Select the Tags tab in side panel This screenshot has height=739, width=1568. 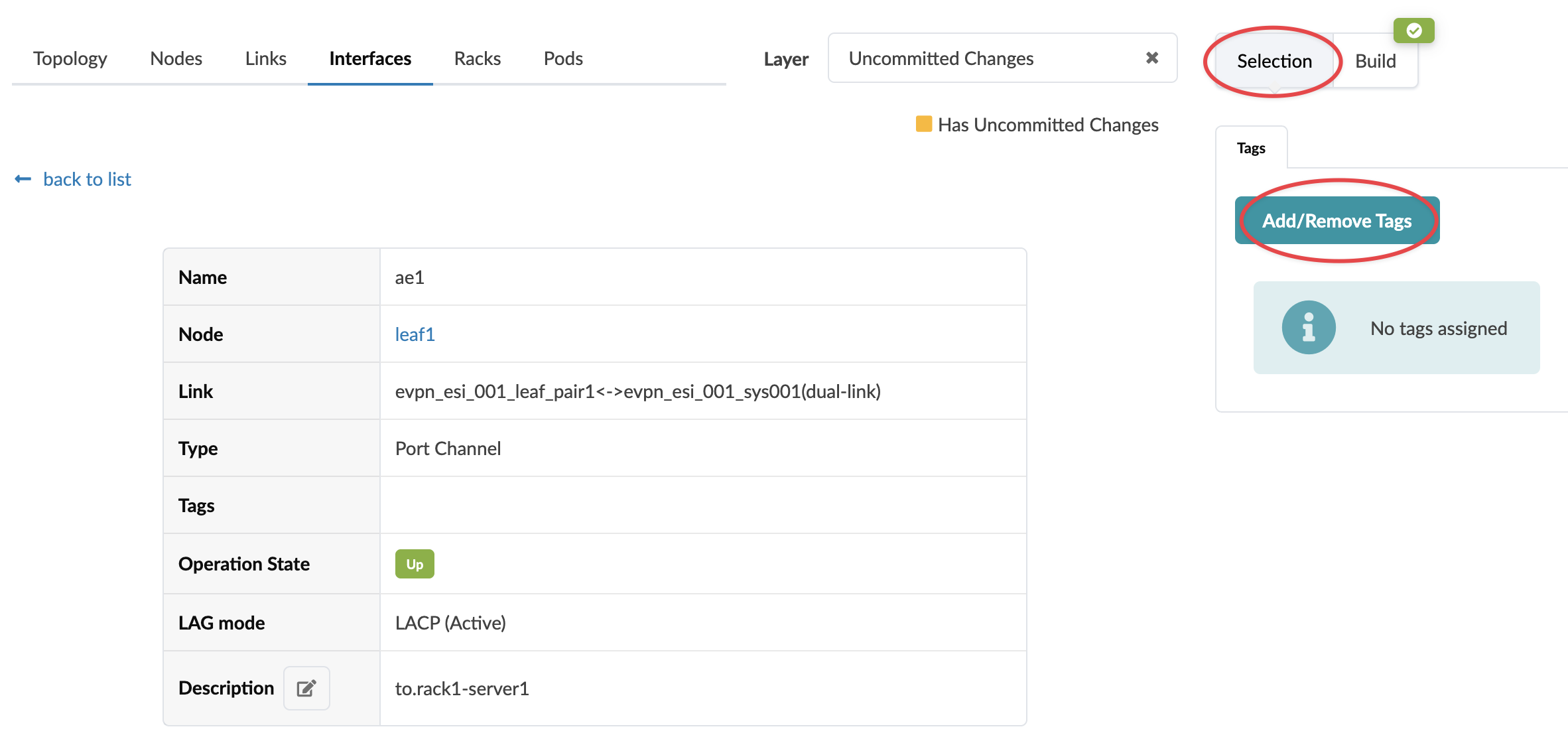click(1251, 148)
